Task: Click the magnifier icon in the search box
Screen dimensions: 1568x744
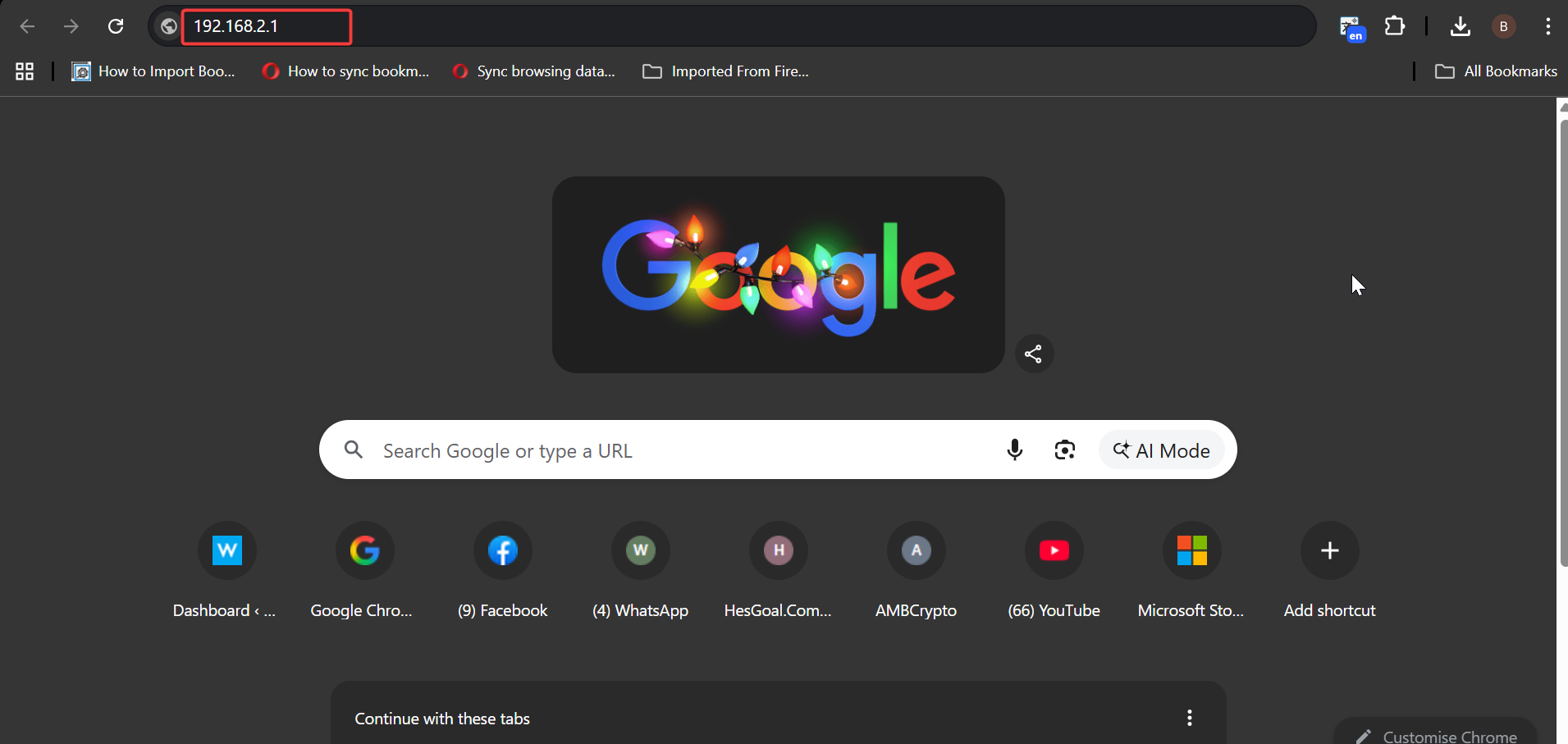Action: [x=354, y=450]
